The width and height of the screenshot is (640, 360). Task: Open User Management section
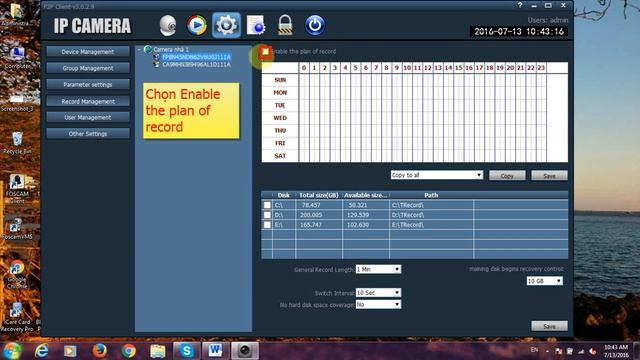88,118
